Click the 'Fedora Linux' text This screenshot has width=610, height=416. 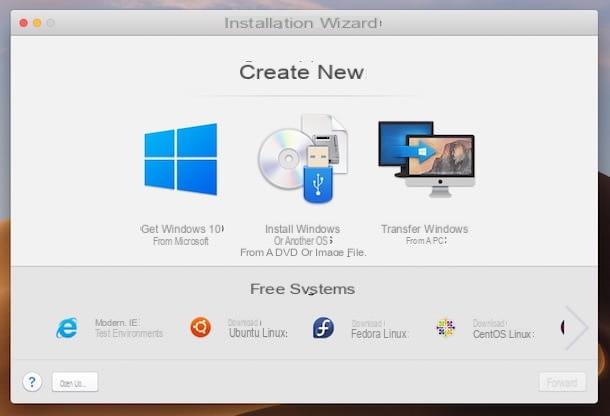pyautogui.click(x=379, y=334)
